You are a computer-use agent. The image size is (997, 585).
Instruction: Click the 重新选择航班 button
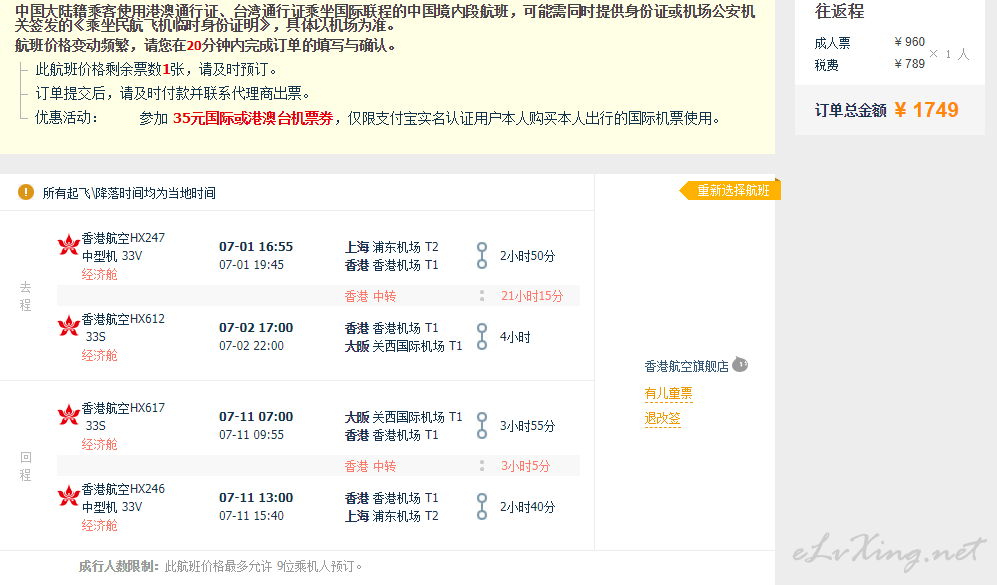[x=730, y=190]
